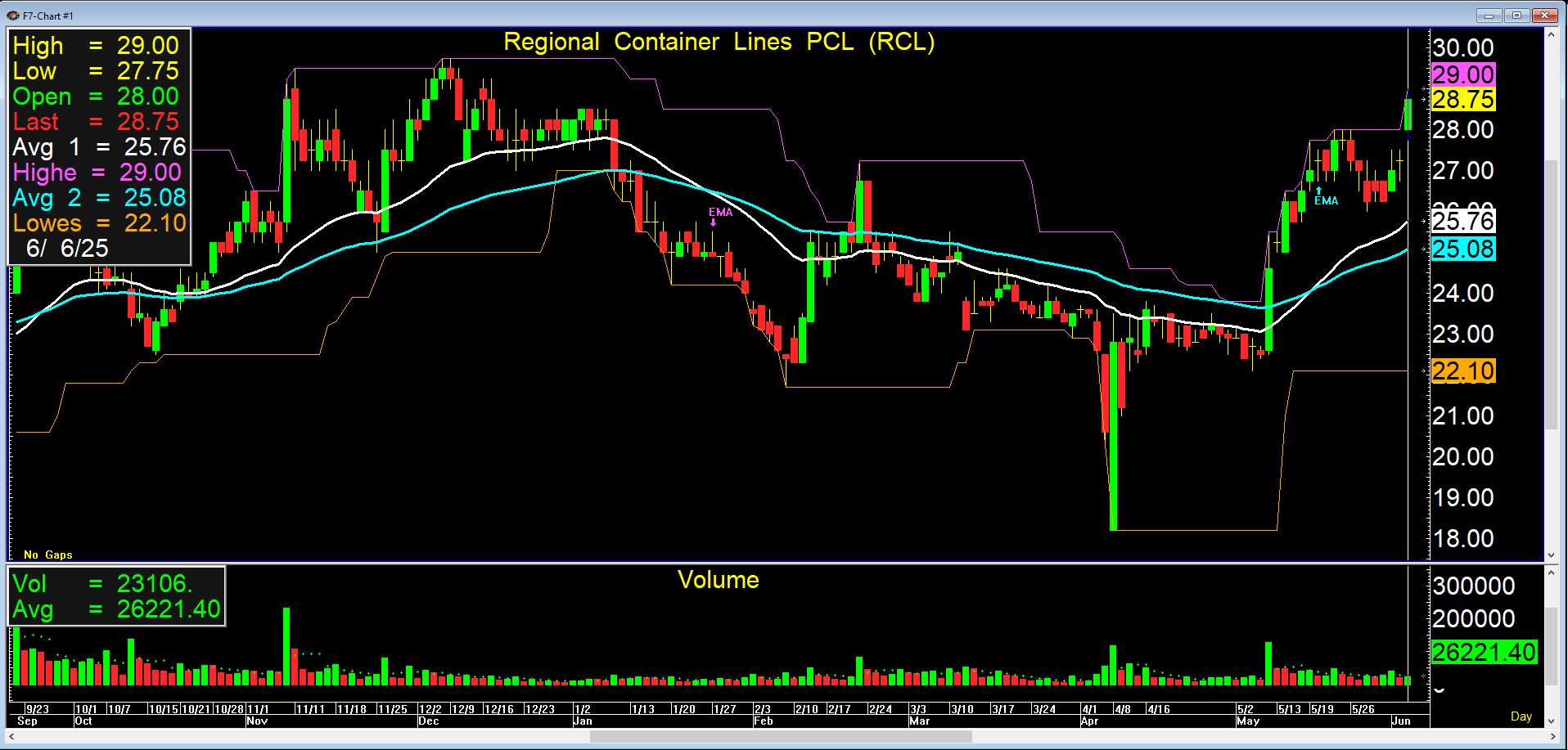Viewport: 1568px width, 750px height.
Task: Click the 19.00 price axis label
Action: click(1463, 498)
